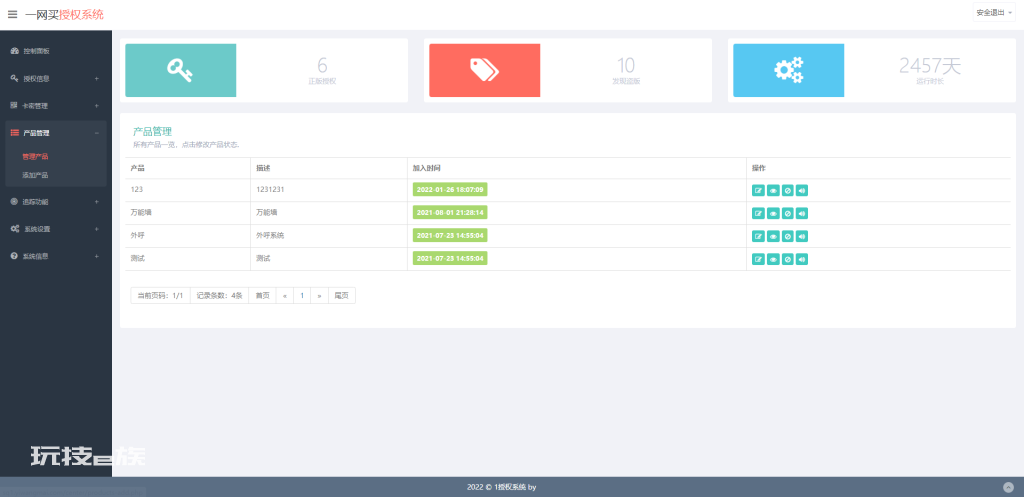1024x497 pixels.
Task: Click the edit icon for product 123
Action: [x=758, y=191]
